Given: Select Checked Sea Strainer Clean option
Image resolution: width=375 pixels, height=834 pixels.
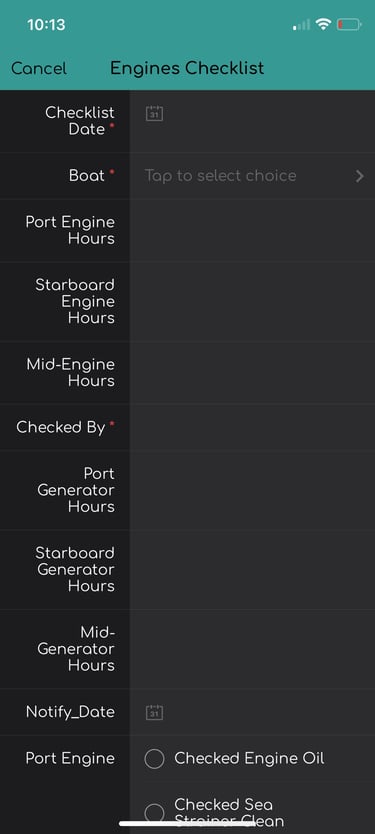Looking at the screenshot, I should (154, 813).
